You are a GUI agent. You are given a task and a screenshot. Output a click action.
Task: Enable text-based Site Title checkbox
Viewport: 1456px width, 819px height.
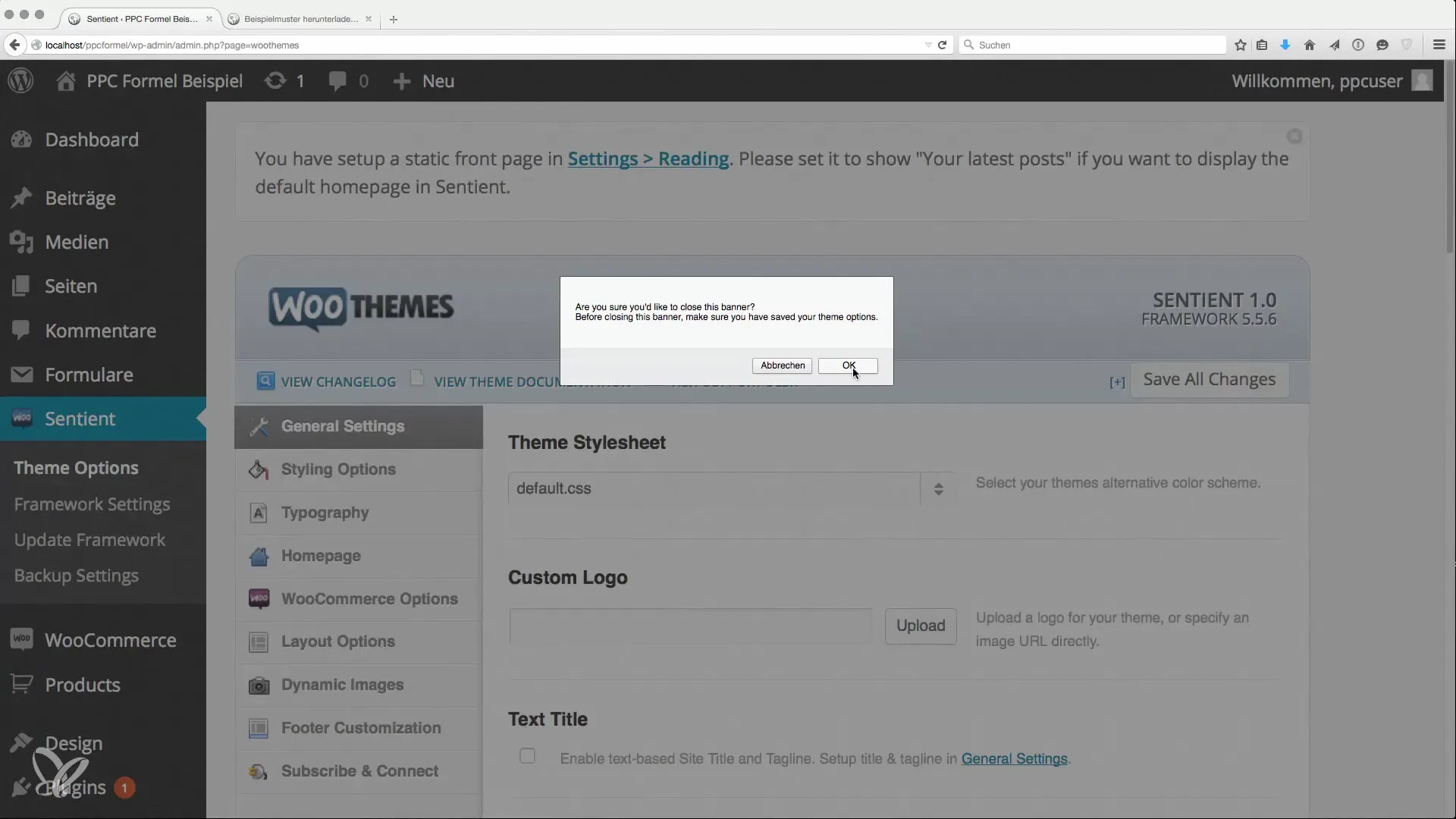click(x=527, y=756)
